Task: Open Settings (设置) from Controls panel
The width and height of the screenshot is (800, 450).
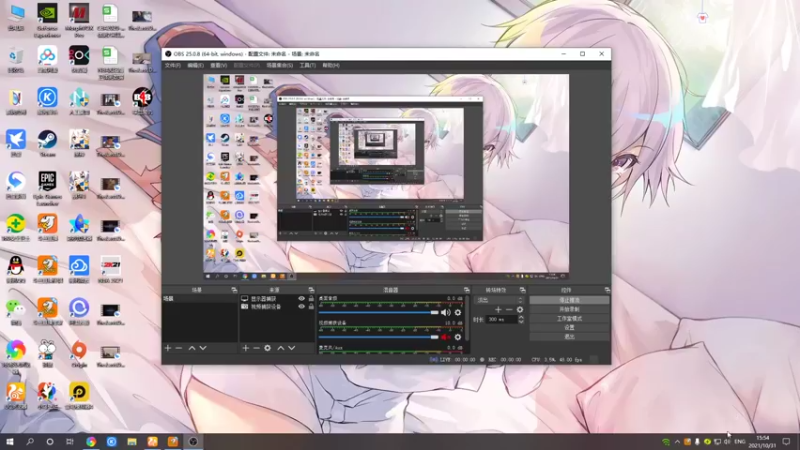Action: pos(569,328)
